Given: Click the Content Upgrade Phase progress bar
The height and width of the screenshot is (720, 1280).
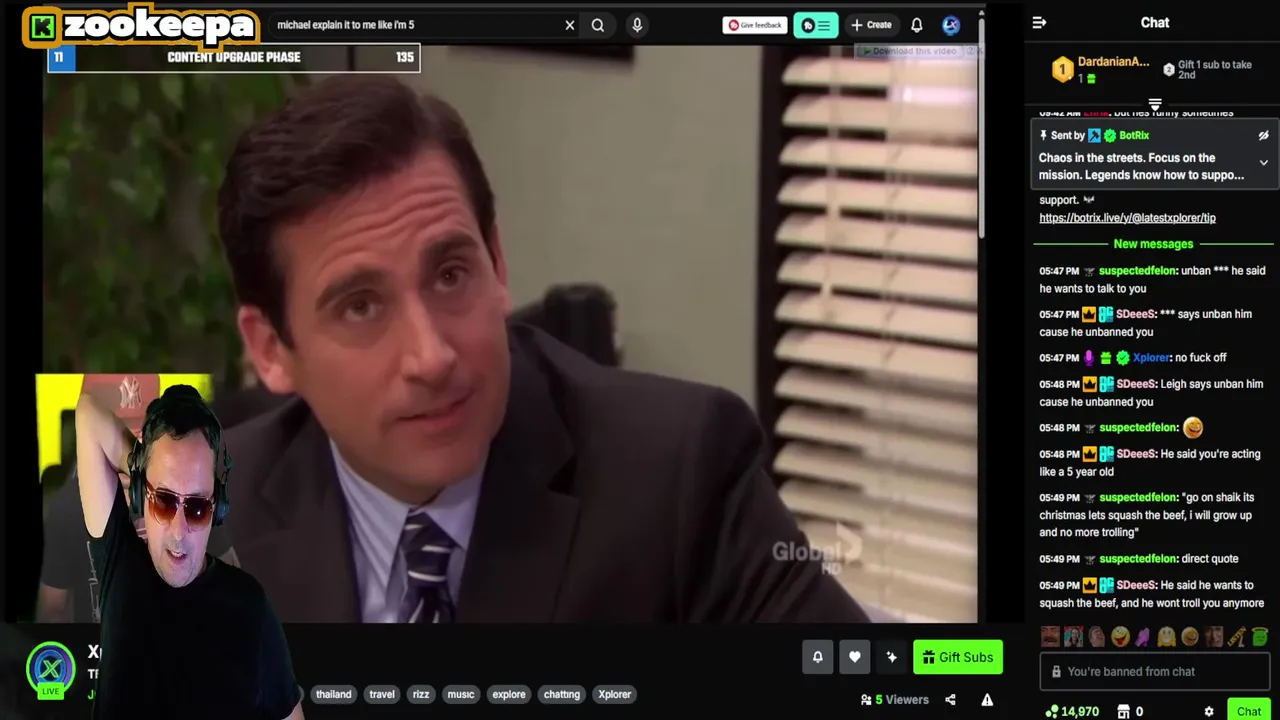Looking at the screenshot, I should tap(234, 57).
